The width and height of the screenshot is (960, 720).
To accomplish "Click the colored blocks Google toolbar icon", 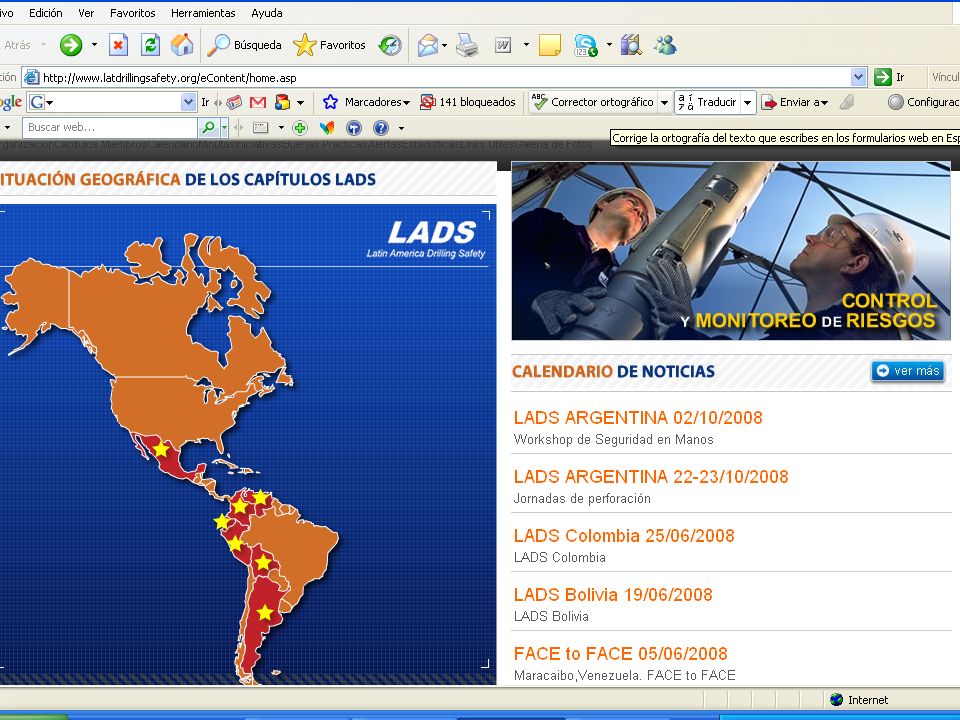I will [282, 102].
